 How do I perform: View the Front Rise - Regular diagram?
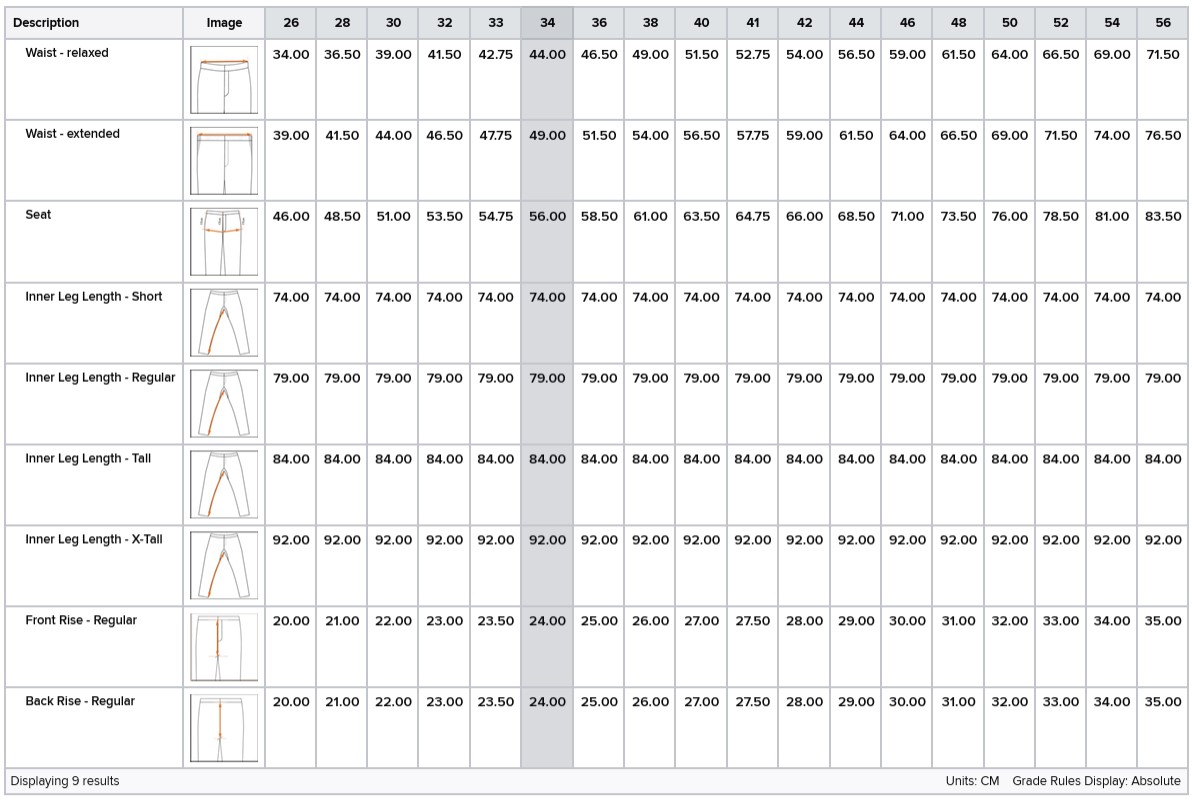(223, 646)
